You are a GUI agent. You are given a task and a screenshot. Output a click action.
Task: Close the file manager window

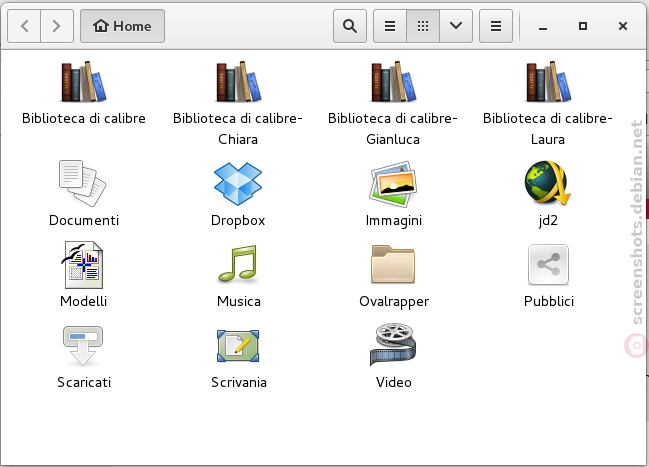[623, 26]
